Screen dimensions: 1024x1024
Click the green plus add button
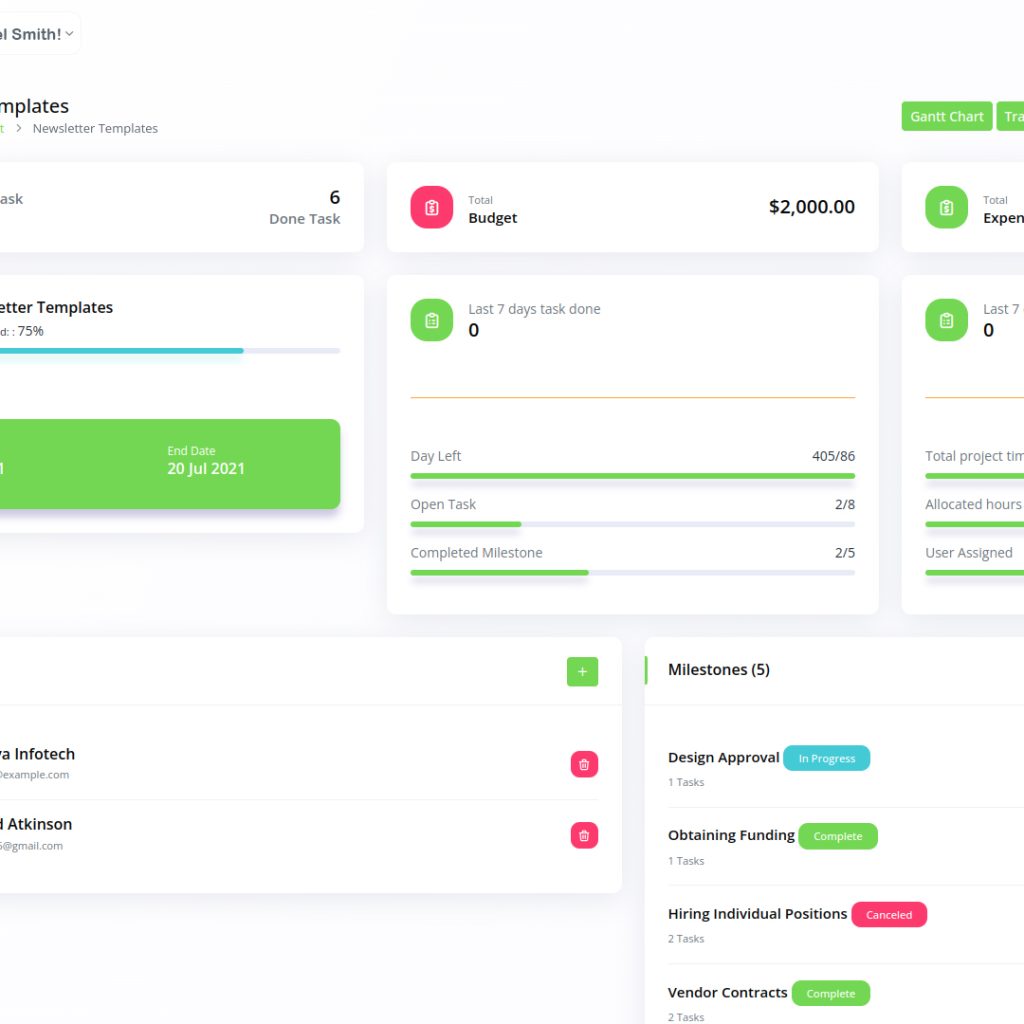582,672
